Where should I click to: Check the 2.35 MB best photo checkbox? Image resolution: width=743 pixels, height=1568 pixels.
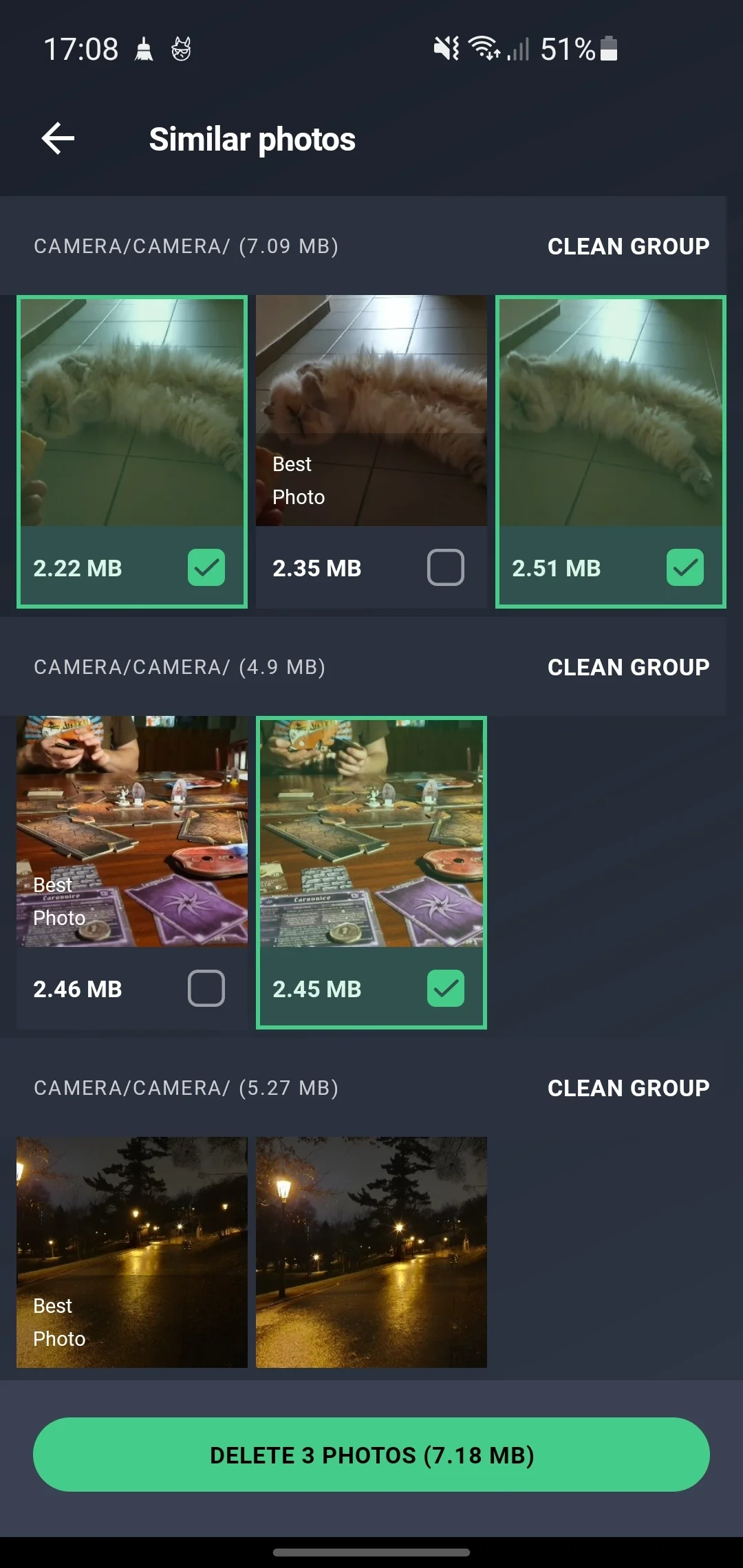point(446,567)
